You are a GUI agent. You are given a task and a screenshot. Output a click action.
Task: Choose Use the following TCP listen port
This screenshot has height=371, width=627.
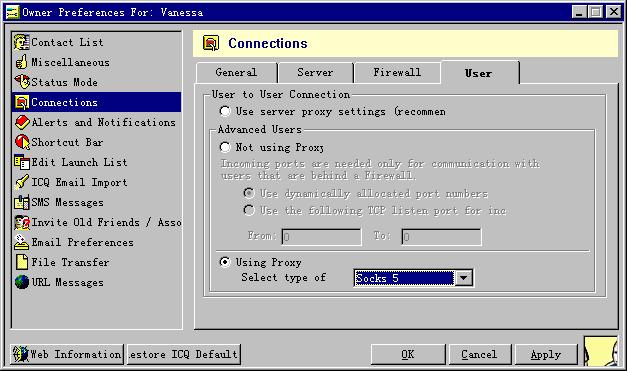coord(249,210)
